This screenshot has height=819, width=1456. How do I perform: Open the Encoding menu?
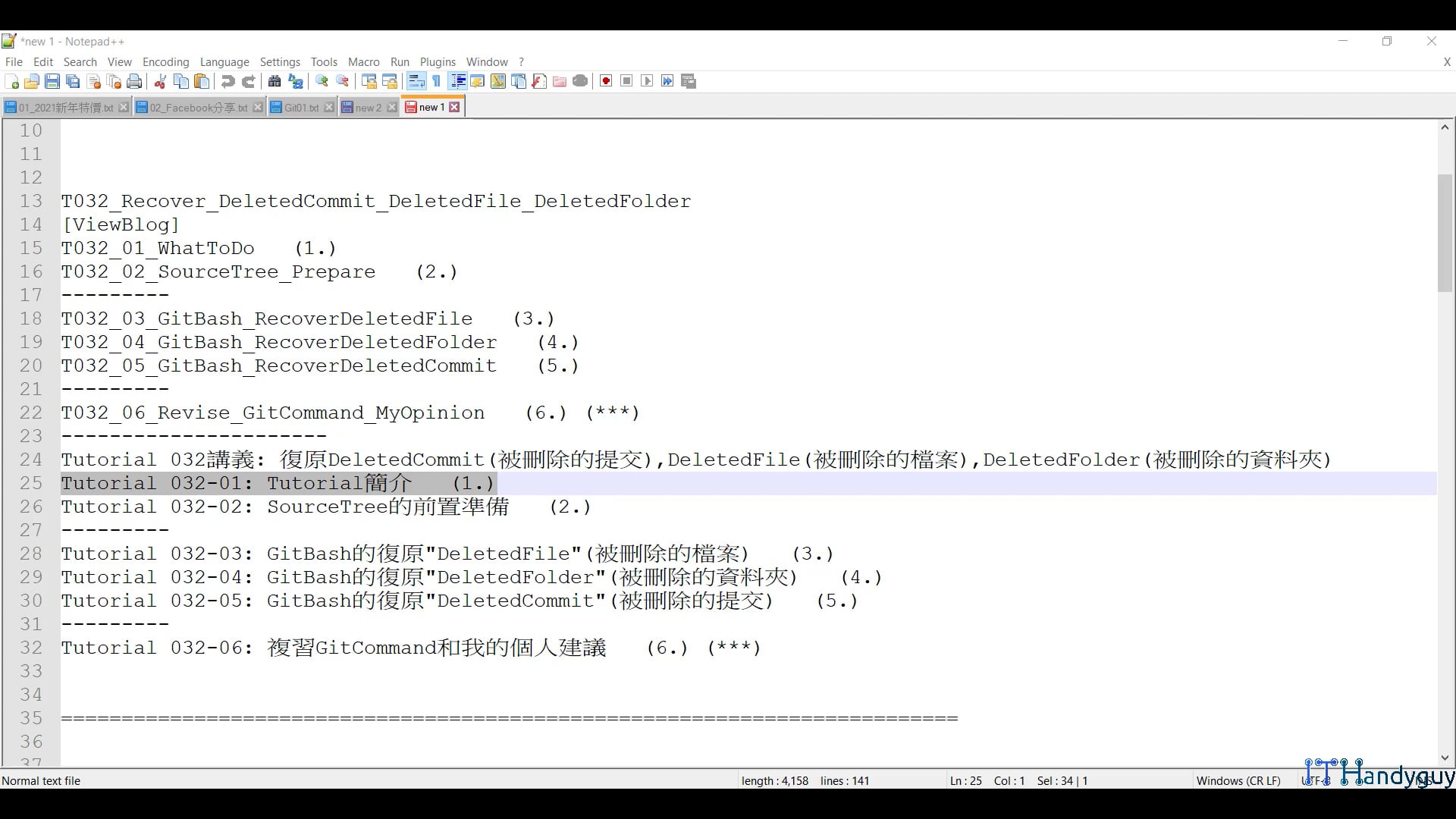click(165, 62)
